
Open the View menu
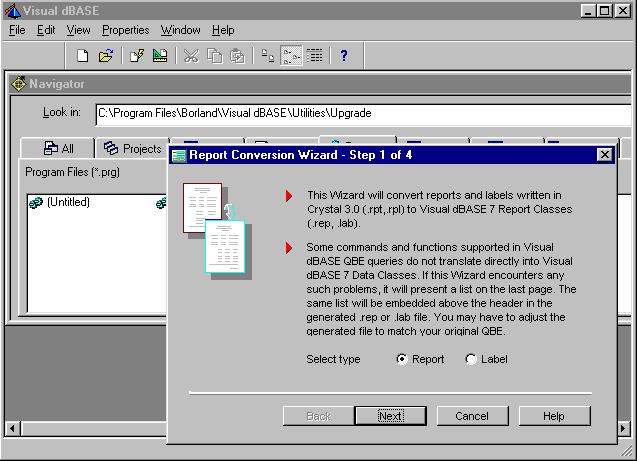78,30
